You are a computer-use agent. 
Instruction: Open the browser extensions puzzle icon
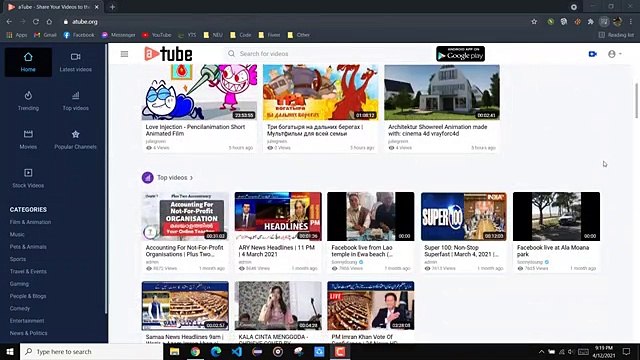(x=590, y=22)
